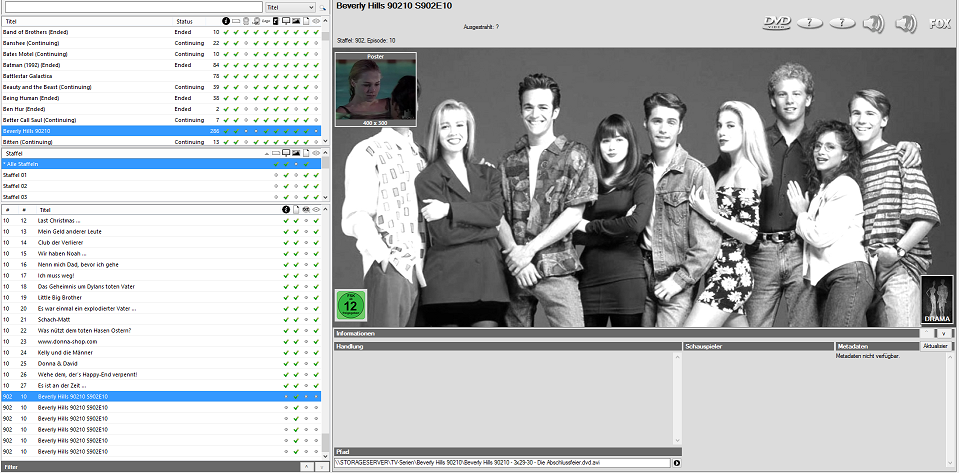This screenshot has width=959, height=473.
Task: Expand Informationen panel with the down arrow button
Action: [943, 333]
